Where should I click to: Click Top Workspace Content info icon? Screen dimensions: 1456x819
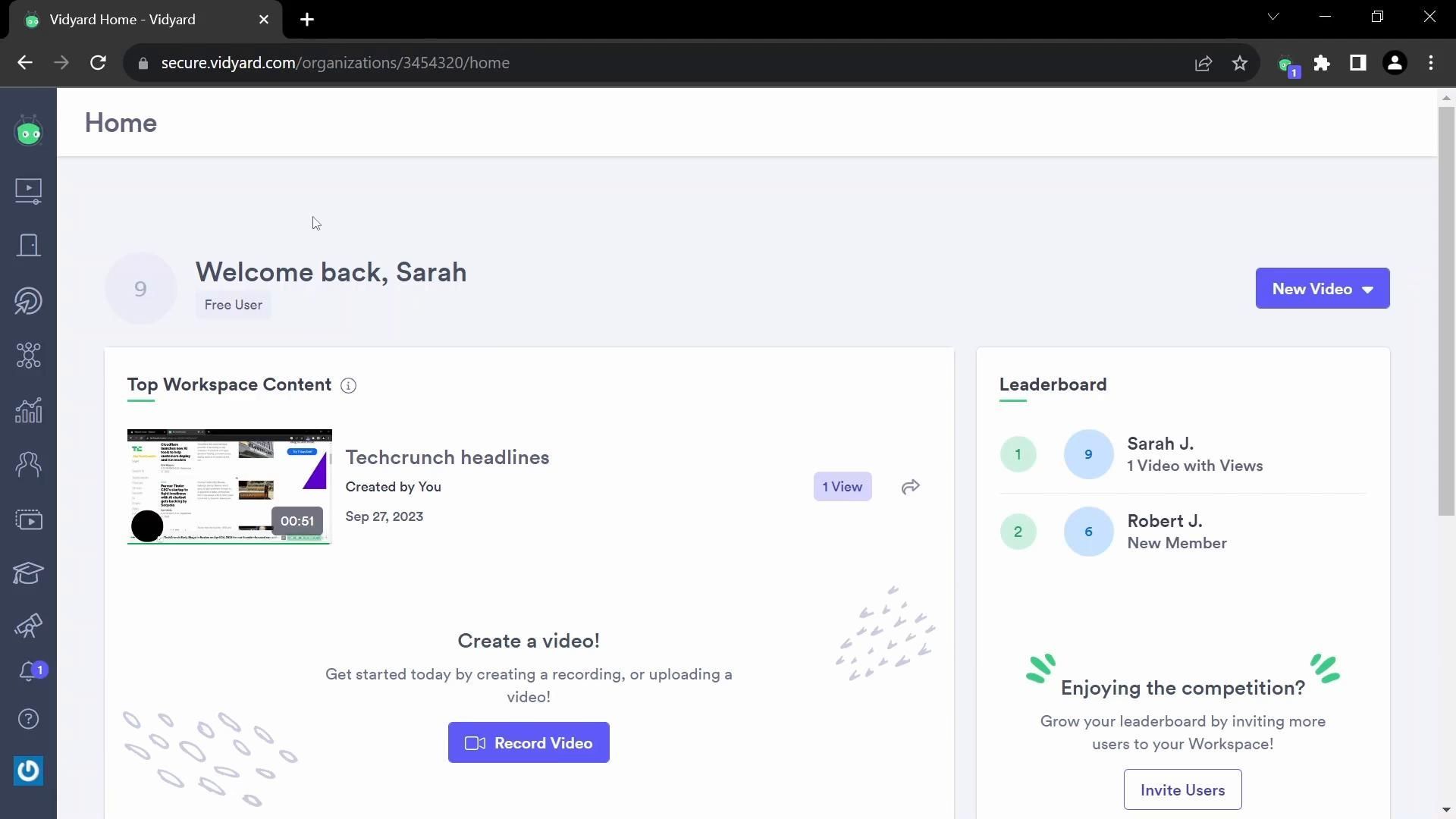pyautogui.click(x=348, y=386)
